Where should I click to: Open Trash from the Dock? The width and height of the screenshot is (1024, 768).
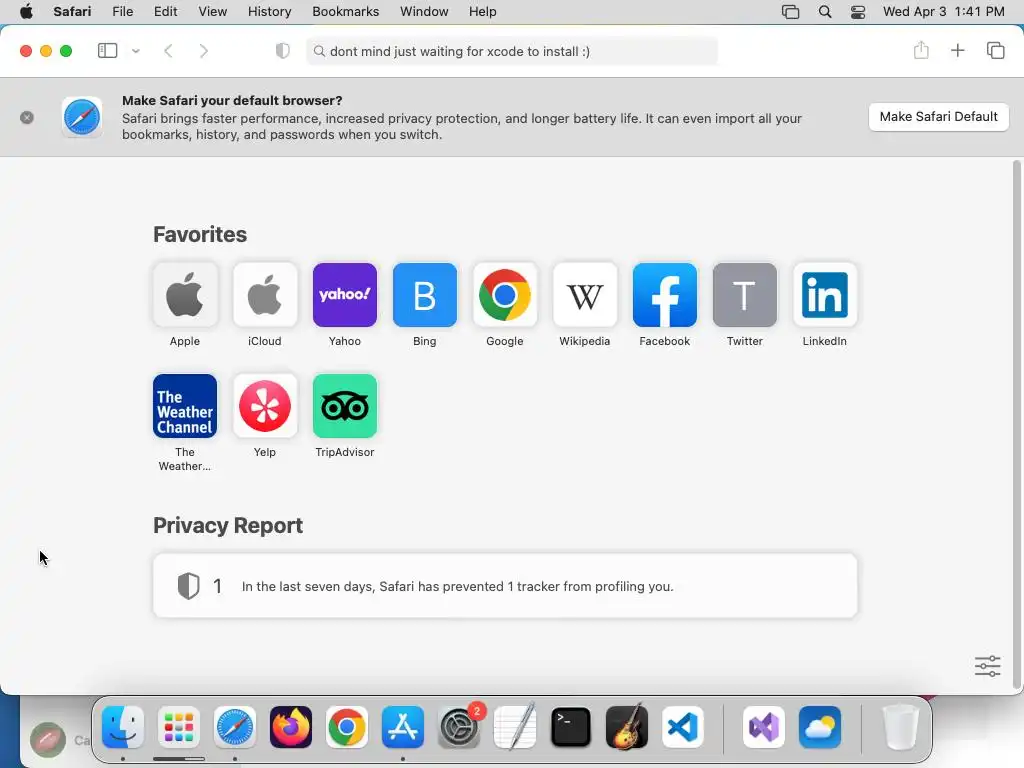click(901, 727)
